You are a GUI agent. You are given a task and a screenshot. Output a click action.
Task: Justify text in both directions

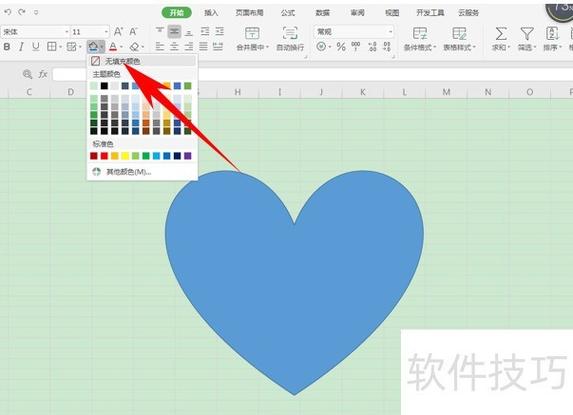[203, 46]
